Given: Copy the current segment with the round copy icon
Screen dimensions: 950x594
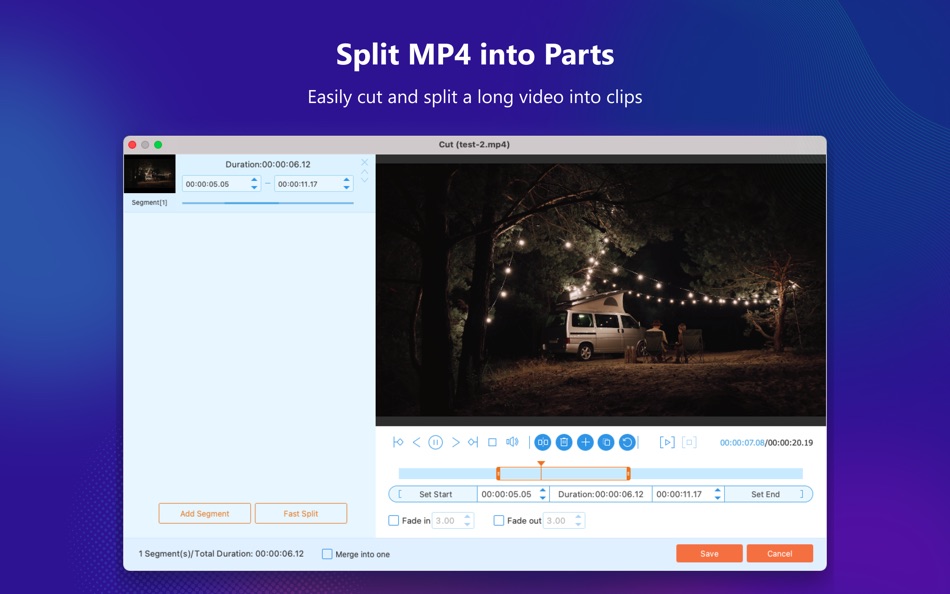Looking at the screenshot, I should pyautogui.click(x=606, y=442).
